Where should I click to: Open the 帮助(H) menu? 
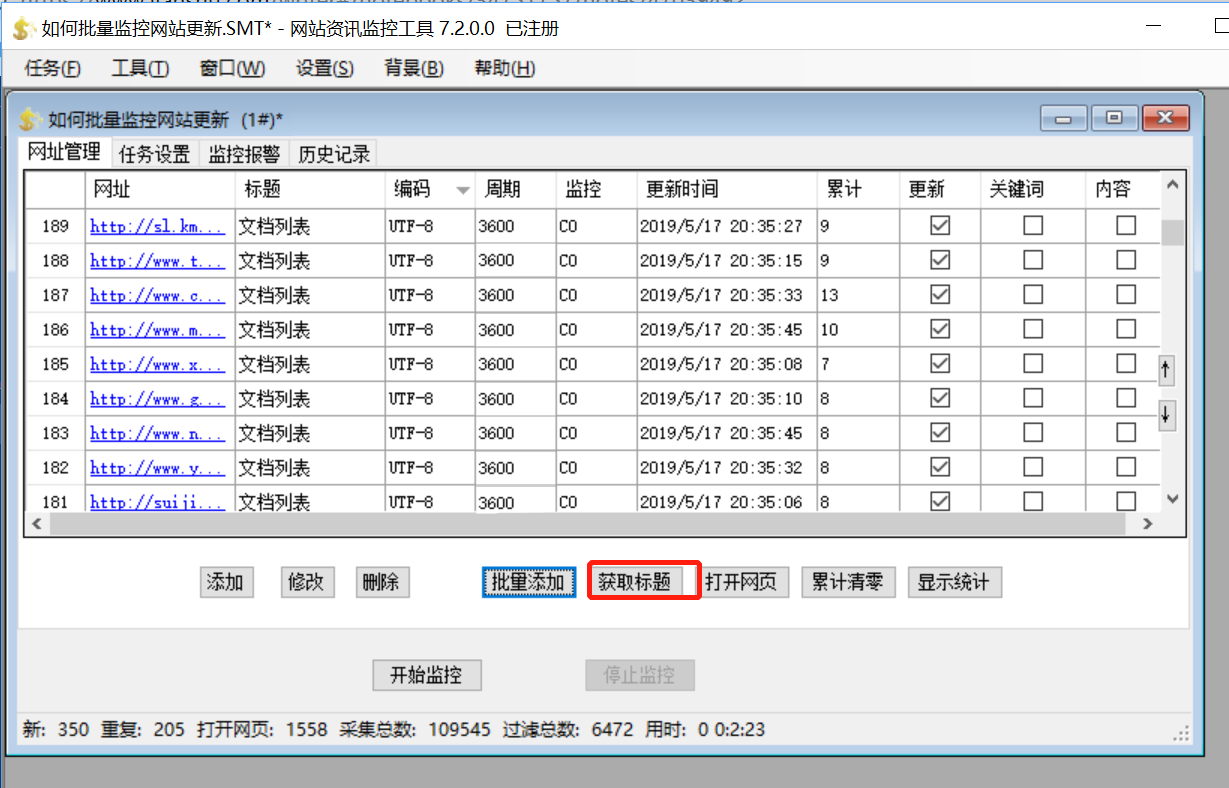click(x=504, y=68)
